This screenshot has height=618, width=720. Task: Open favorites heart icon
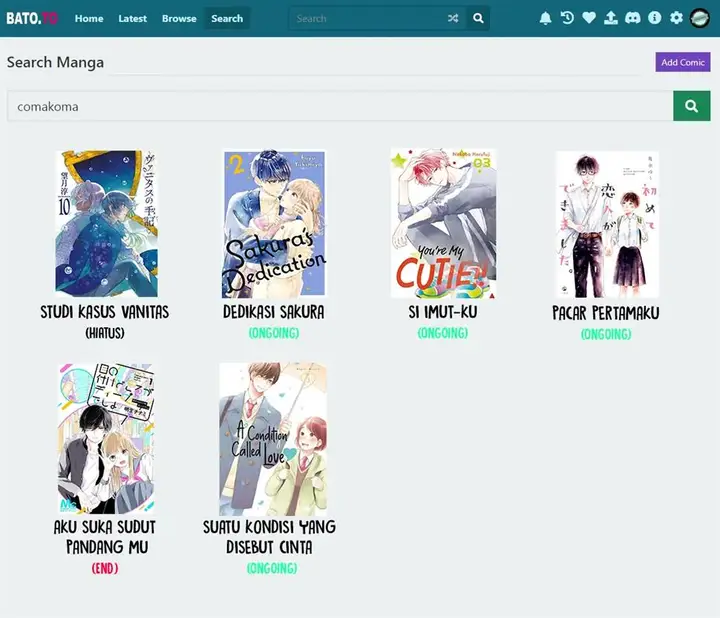click(589, 18)
